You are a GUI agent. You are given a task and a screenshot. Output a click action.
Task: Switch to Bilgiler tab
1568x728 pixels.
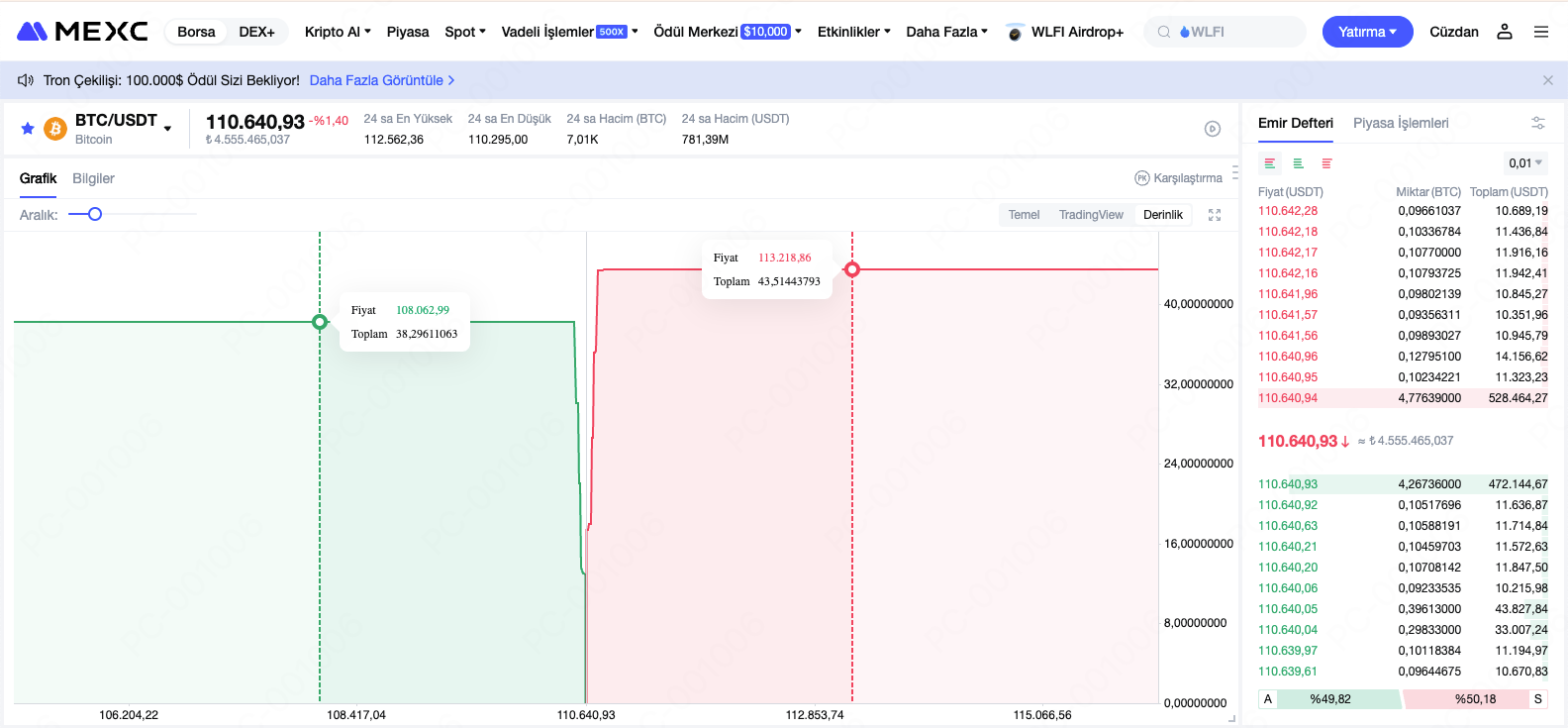[93, 178]
